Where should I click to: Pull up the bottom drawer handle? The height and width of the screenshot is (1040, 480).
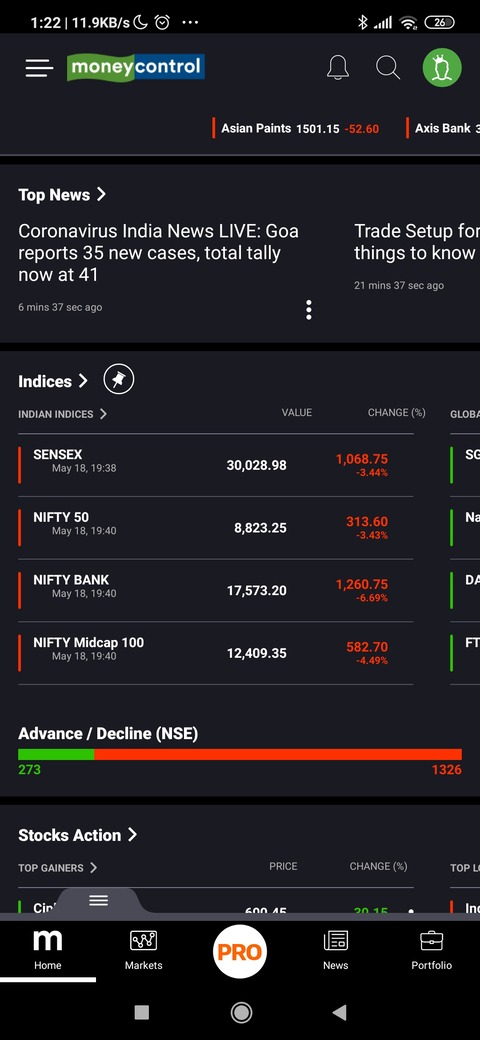pos(99,900)
